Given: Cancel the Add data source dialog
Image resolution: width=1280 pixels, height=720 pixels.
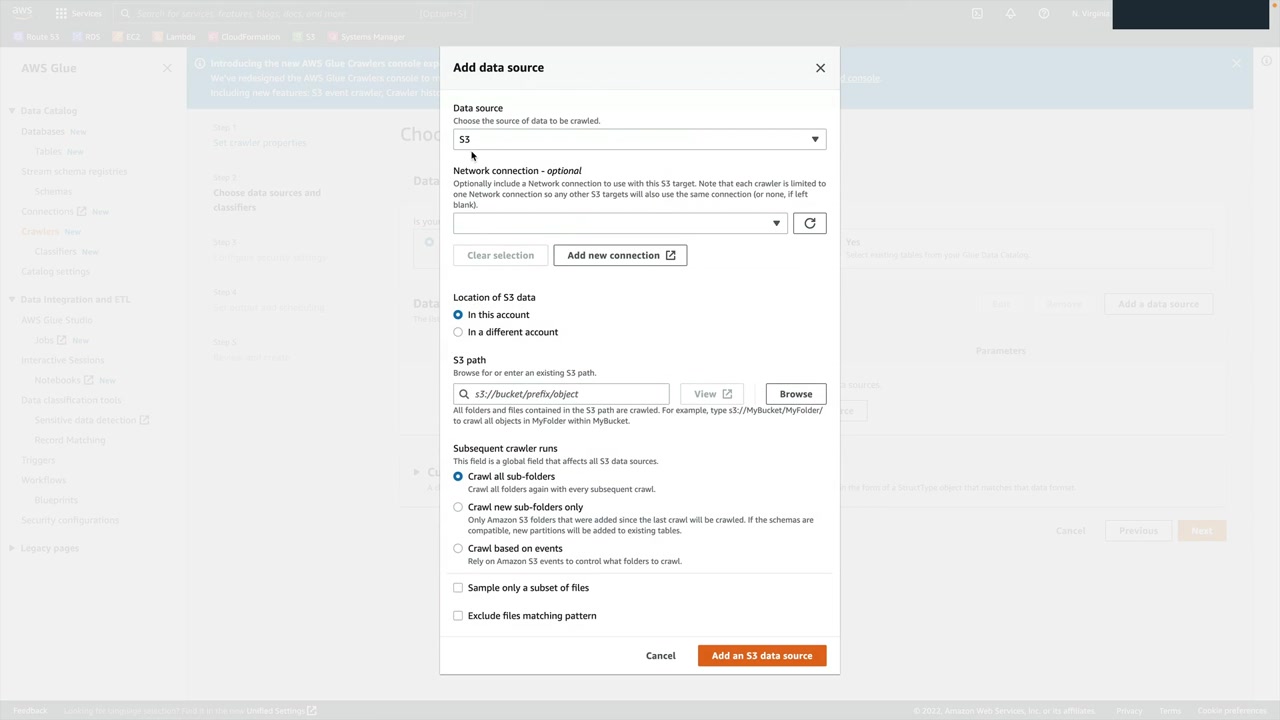Looking at the screenshot, I should click(x=661, y=656).
